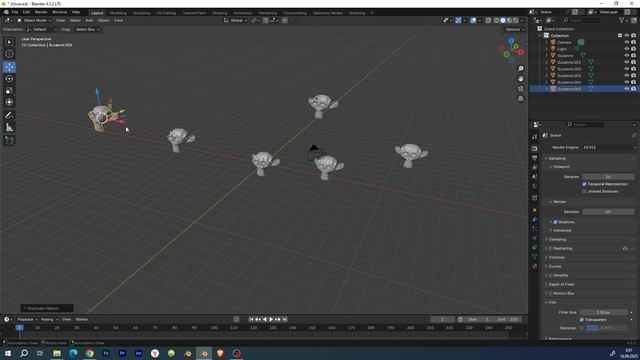This screenshot has height=360, width=640.
Task: Toggle the Film Transparent checkbox
Action: coord(582,320)
